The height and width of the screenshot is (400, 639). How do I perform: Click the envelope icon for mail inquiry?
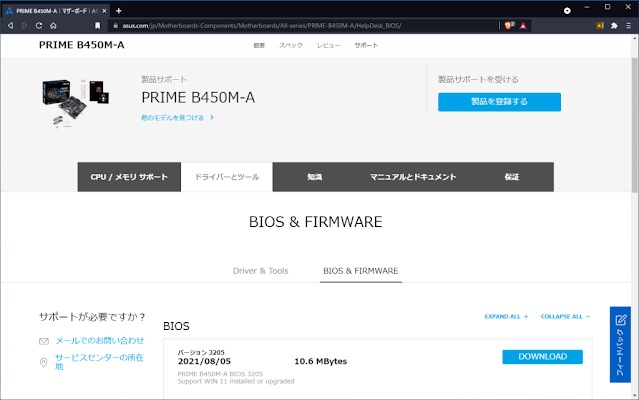[44, 341]
